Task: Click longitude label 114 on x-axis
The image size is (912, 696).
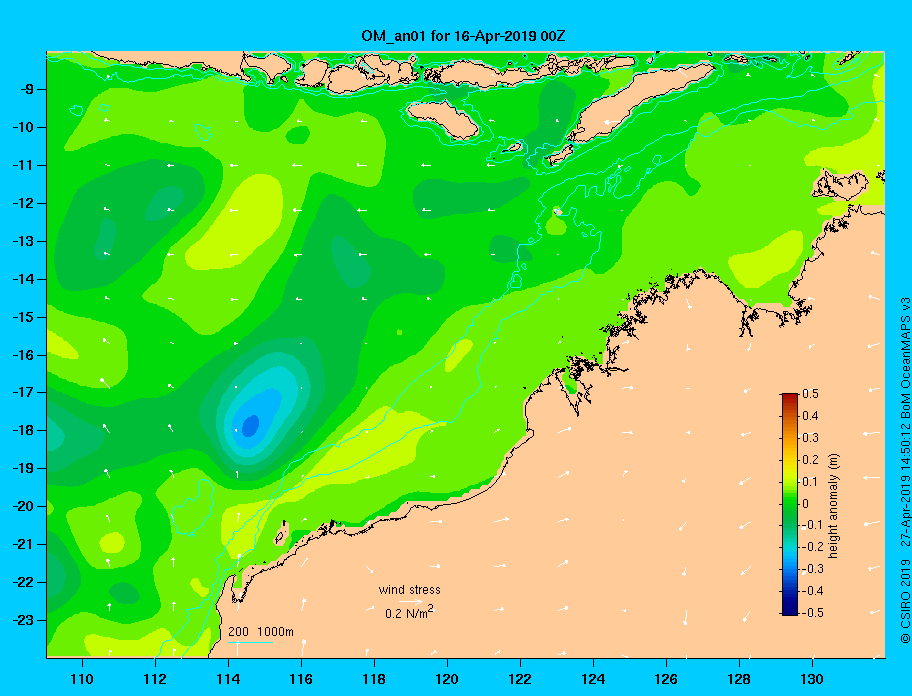Action: coord(228,679)
